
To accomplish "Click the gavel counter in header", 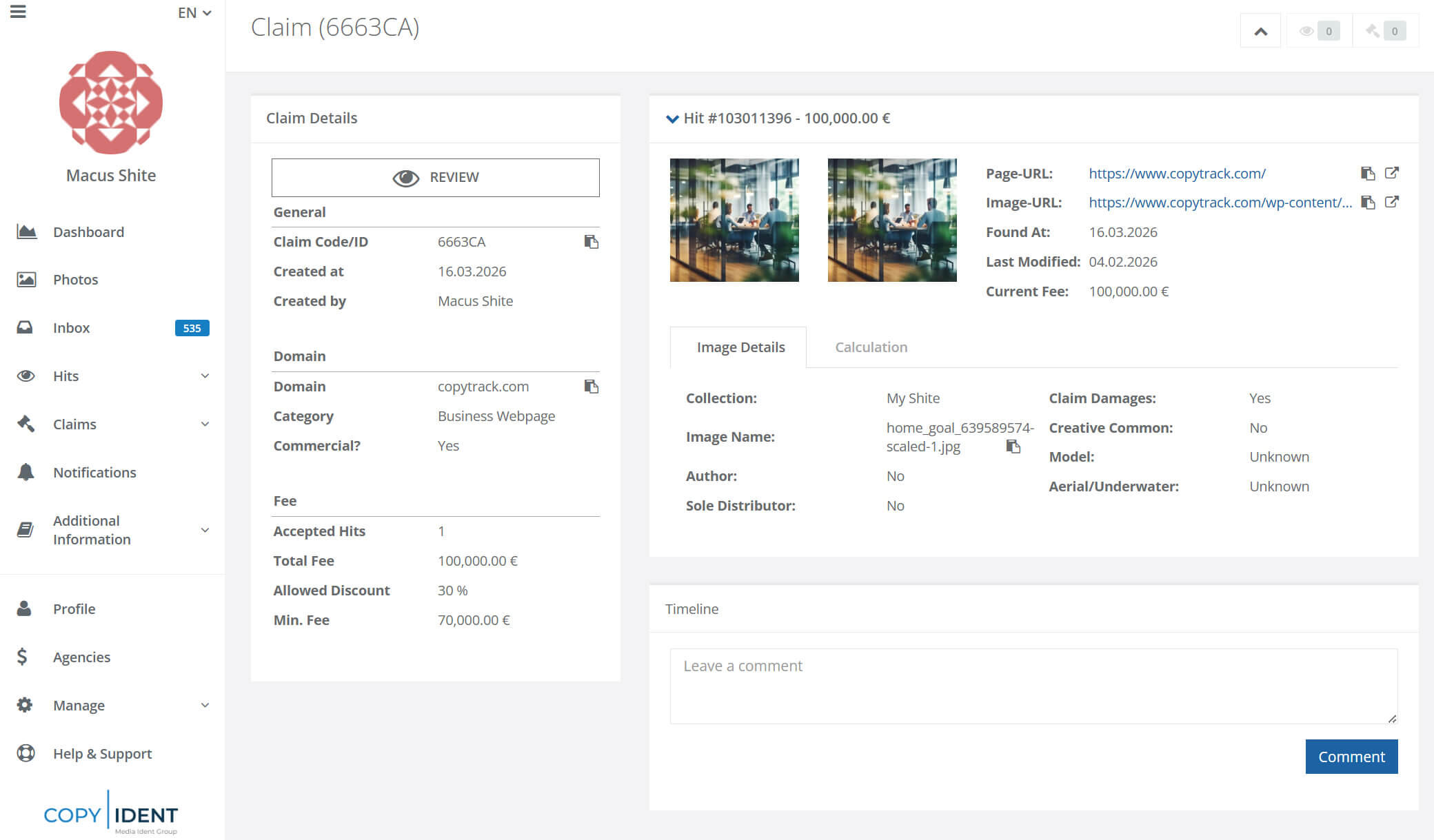I will point(1385,31).
